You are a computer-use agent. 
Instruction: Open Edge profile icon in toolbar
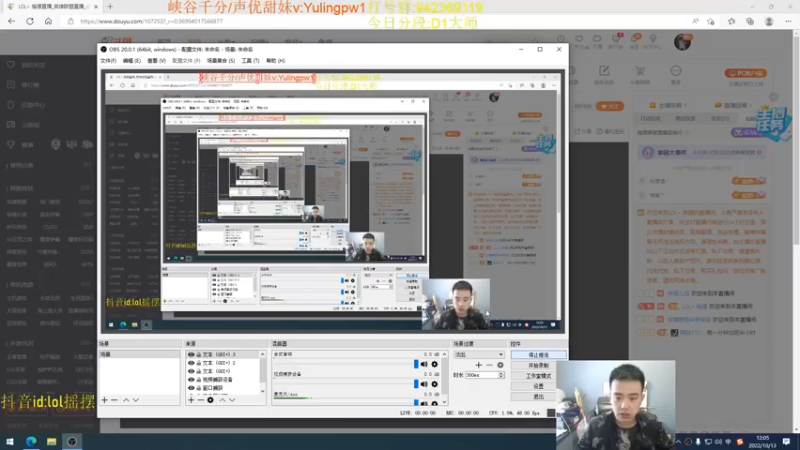point(769,21)
